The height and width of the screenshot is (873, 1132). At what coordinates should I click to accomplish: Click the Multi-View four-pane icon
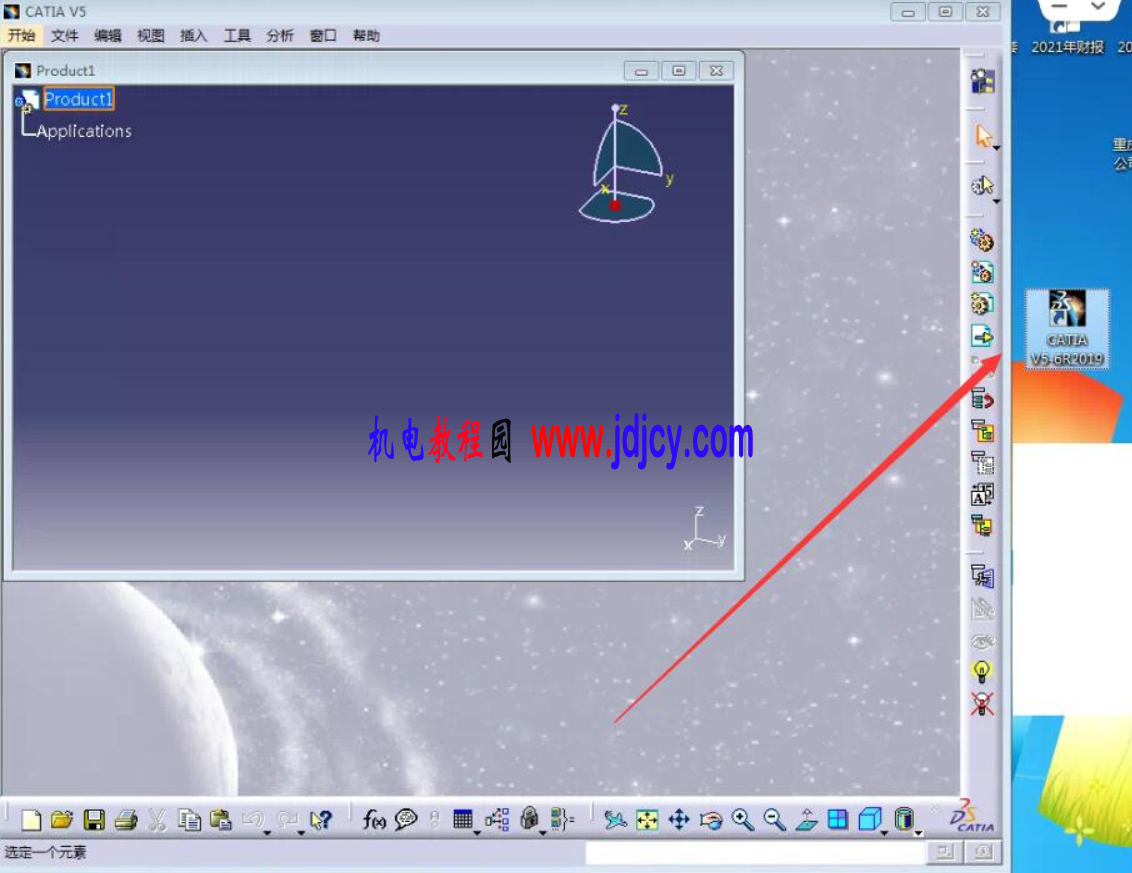pos(838,820)
